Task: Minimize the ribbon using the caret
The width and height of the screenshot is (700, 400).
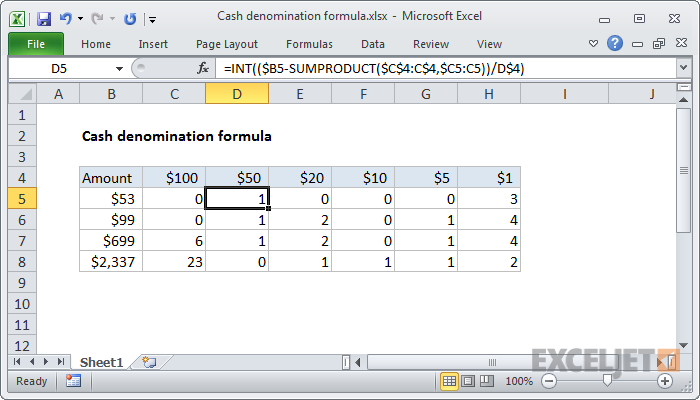Action: (594, 44)
